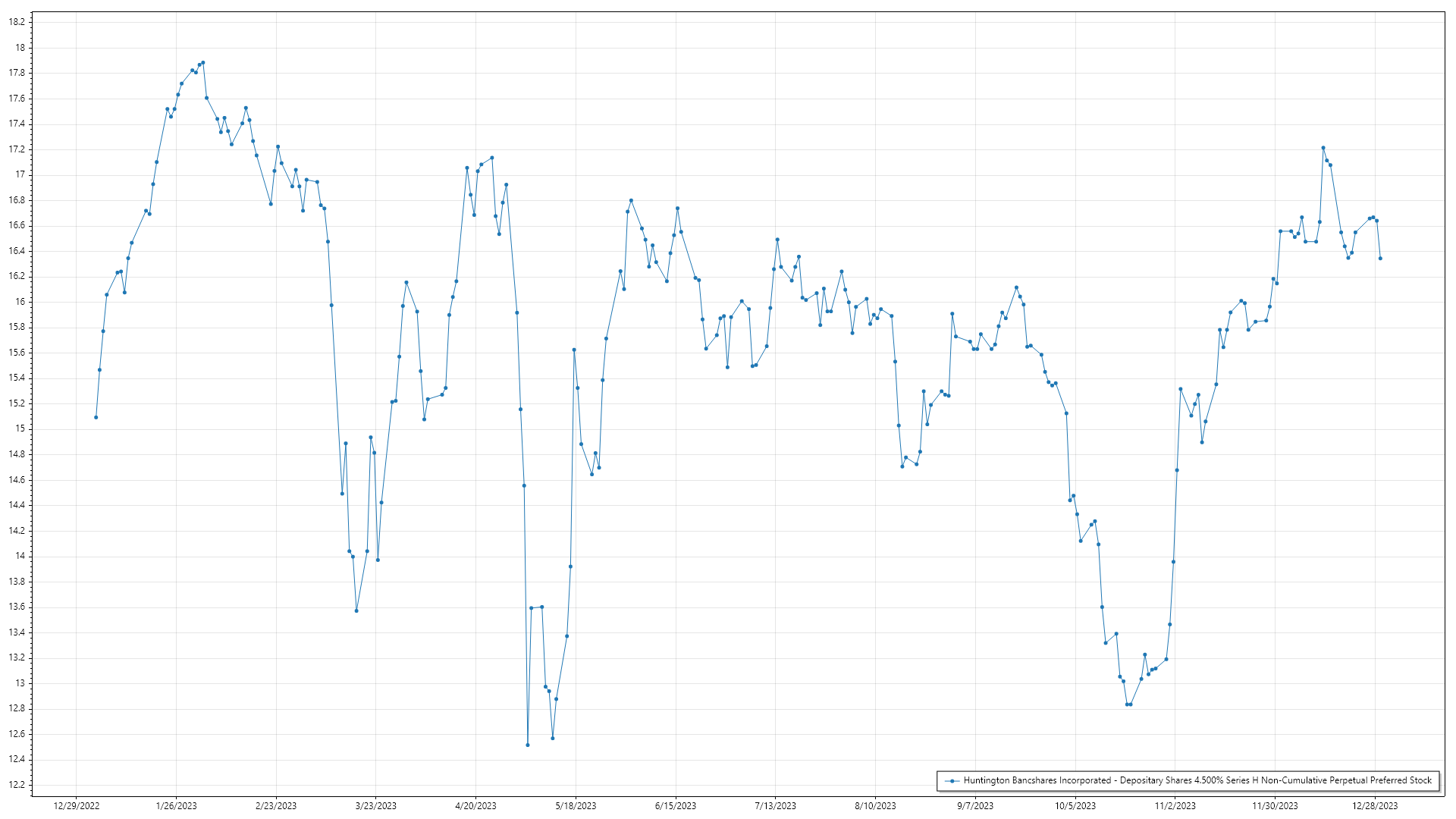Click the 12/28/2023 x-axis date label
Viewport: 1456px width, 819px height.
(1375, 806)
